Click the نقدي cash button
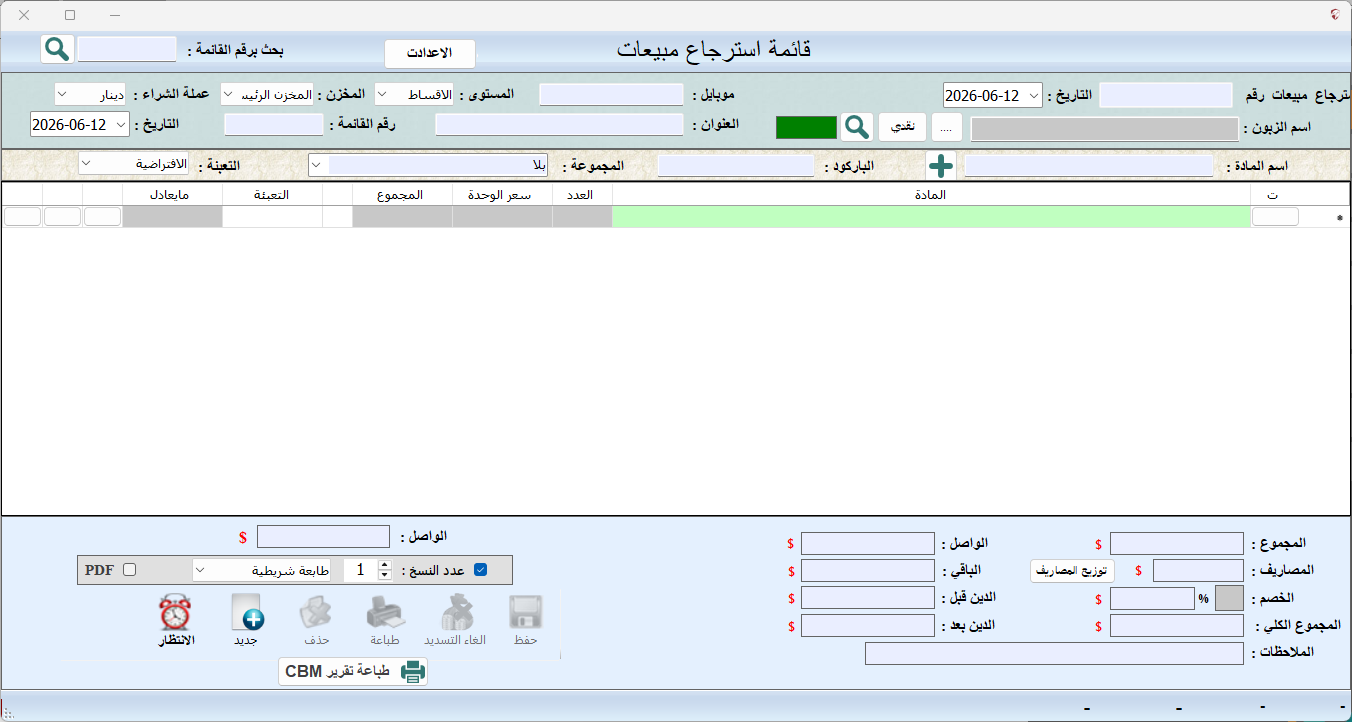Viewport: 1352px width, 722px height. [903, 127]
